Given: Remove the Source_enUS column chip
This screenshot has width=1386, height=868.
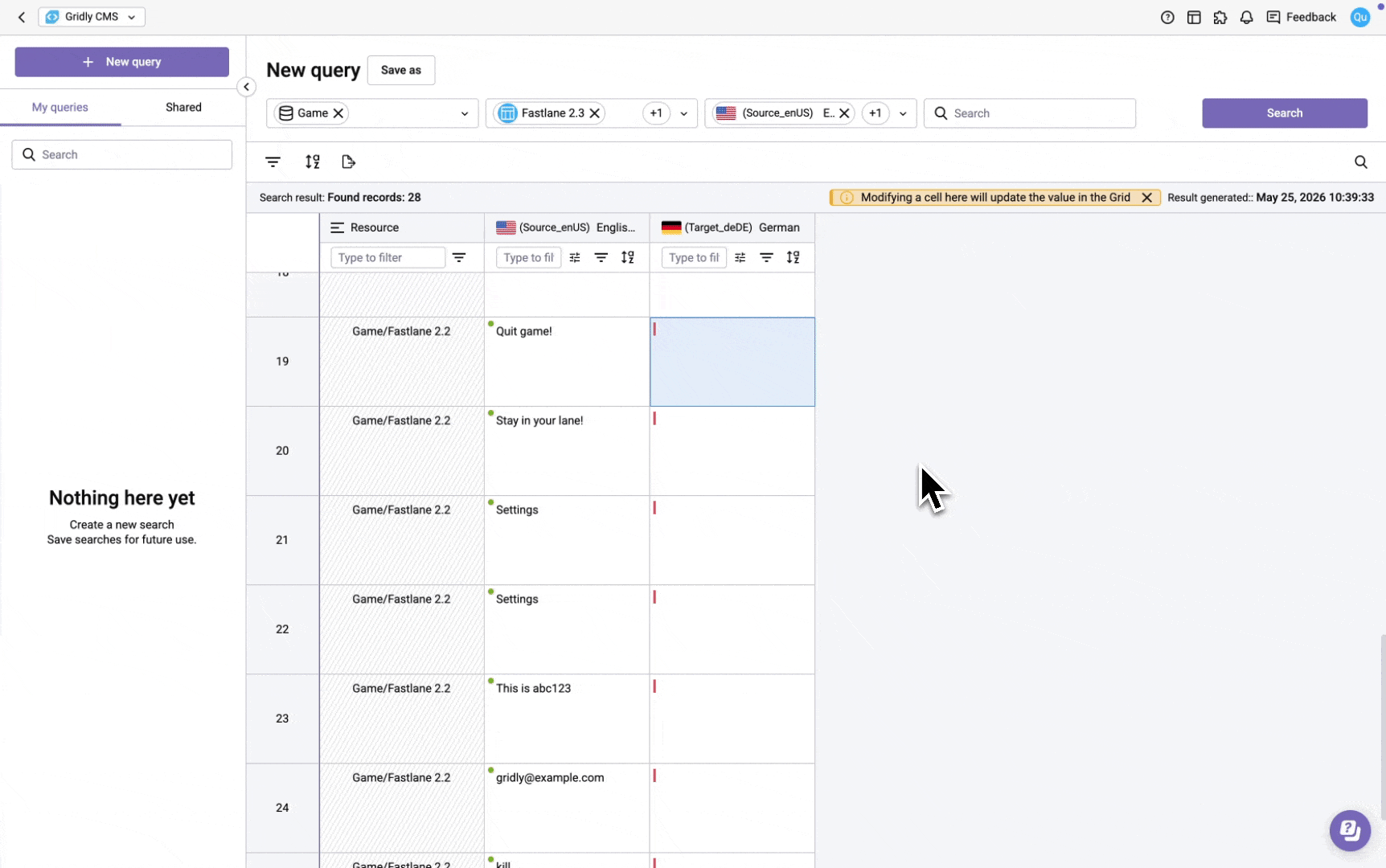Looking at the screenshot, I should 844,113.
